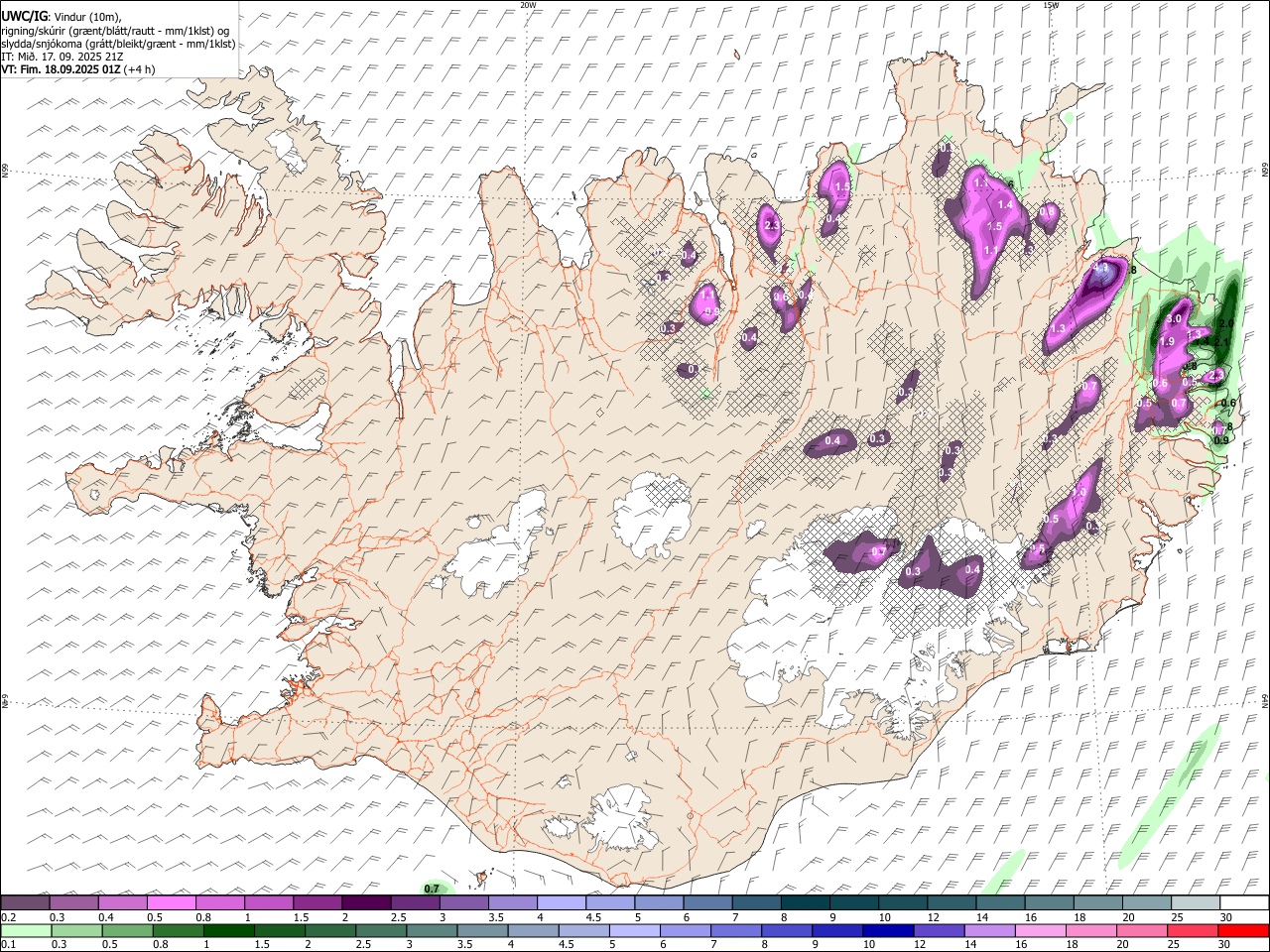
Task: Click the '15W' longitude label
Action: tap(1051, 5)
